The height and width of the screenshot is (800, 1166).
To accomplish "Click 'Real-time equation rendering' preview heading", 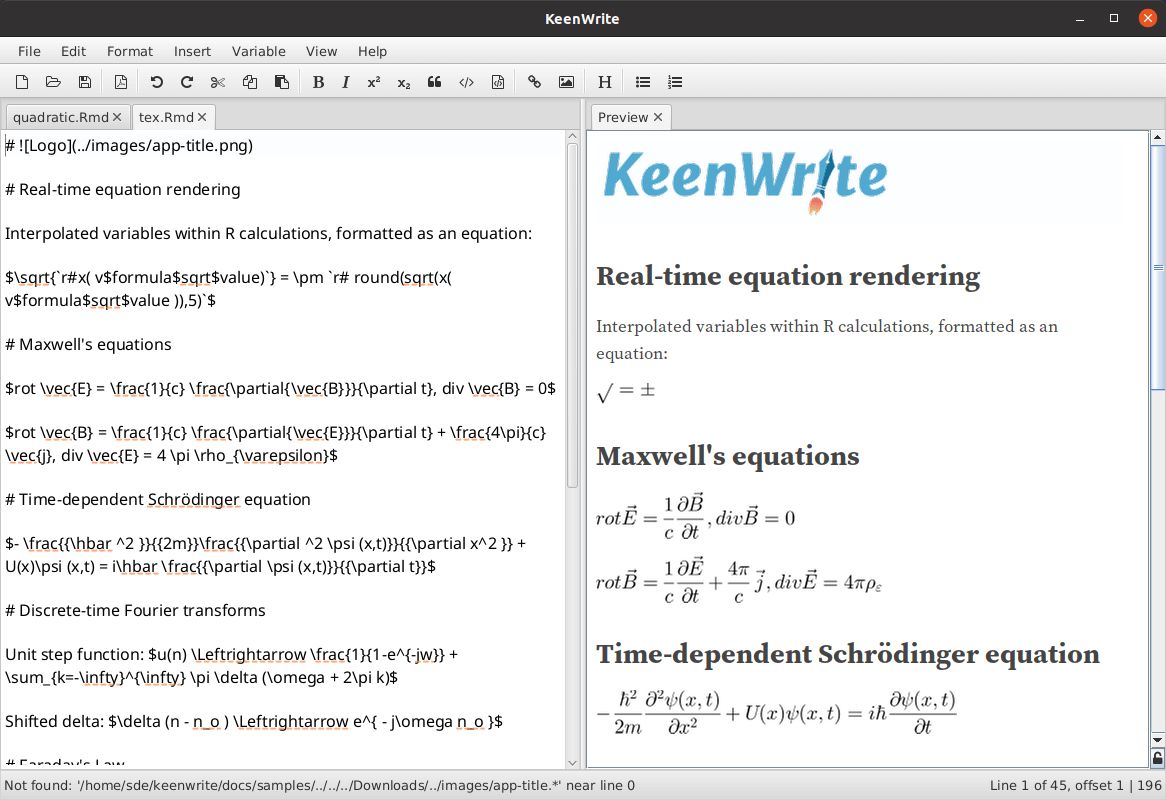I will (x=787, y=276).
